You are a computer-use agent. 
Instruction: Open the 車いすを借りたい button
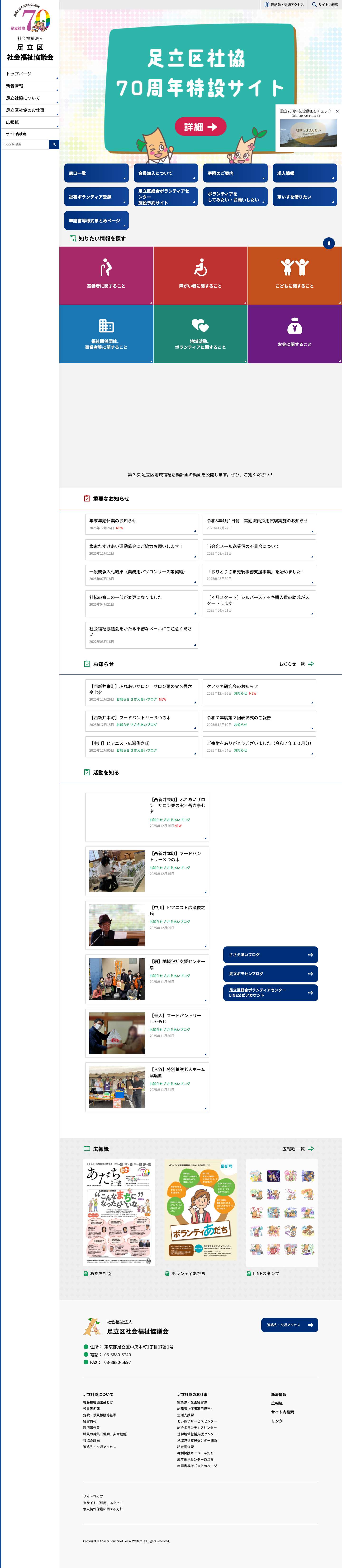(x=305, y=197)
